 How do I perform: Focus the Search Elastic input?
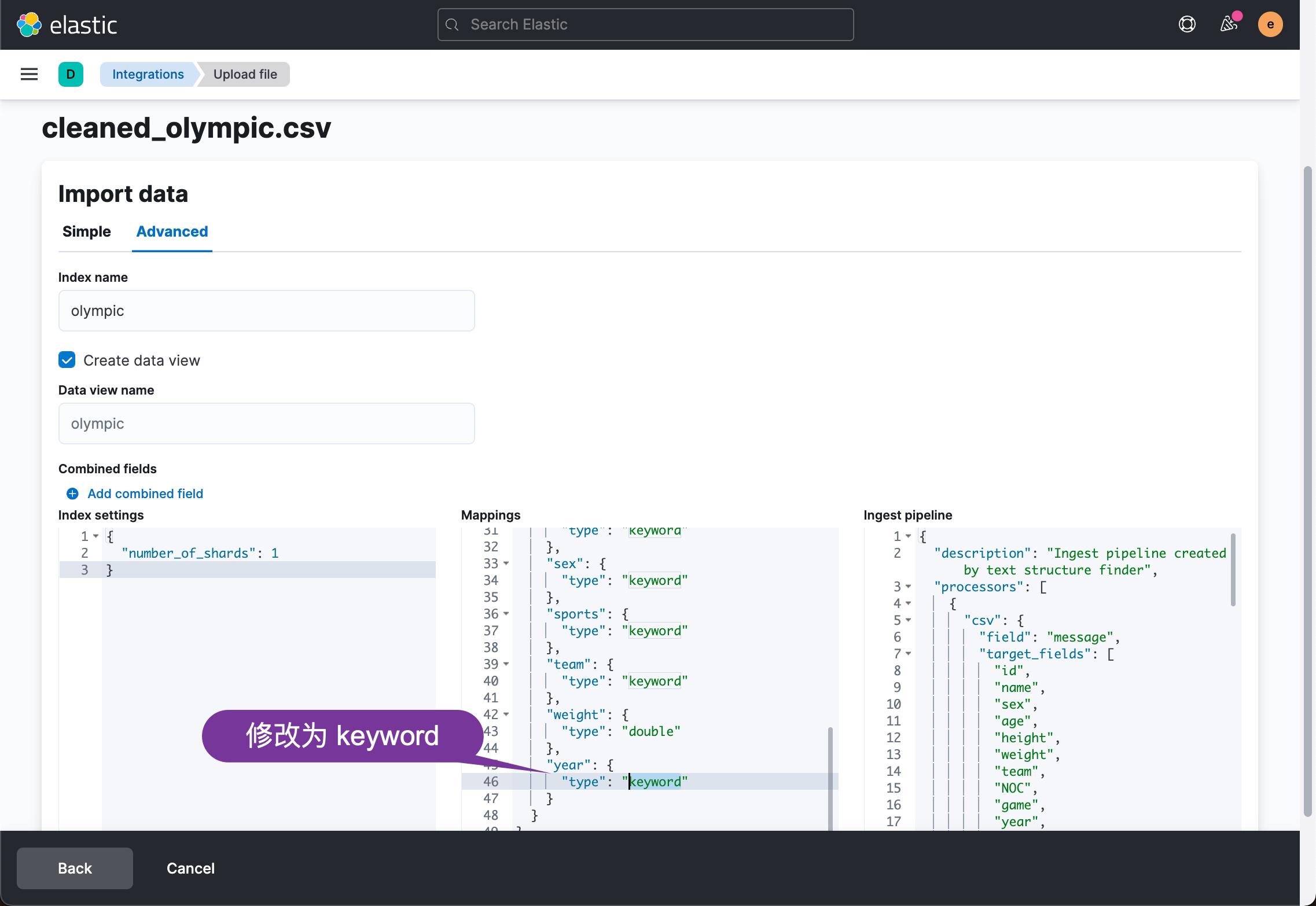tap(645, 24)
